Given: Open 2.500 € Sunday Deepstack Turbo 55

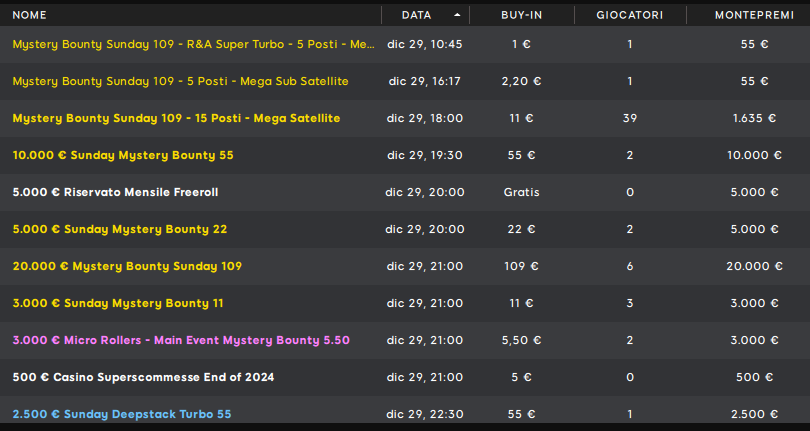Looking at the screenshot, I should click(123, 414).
